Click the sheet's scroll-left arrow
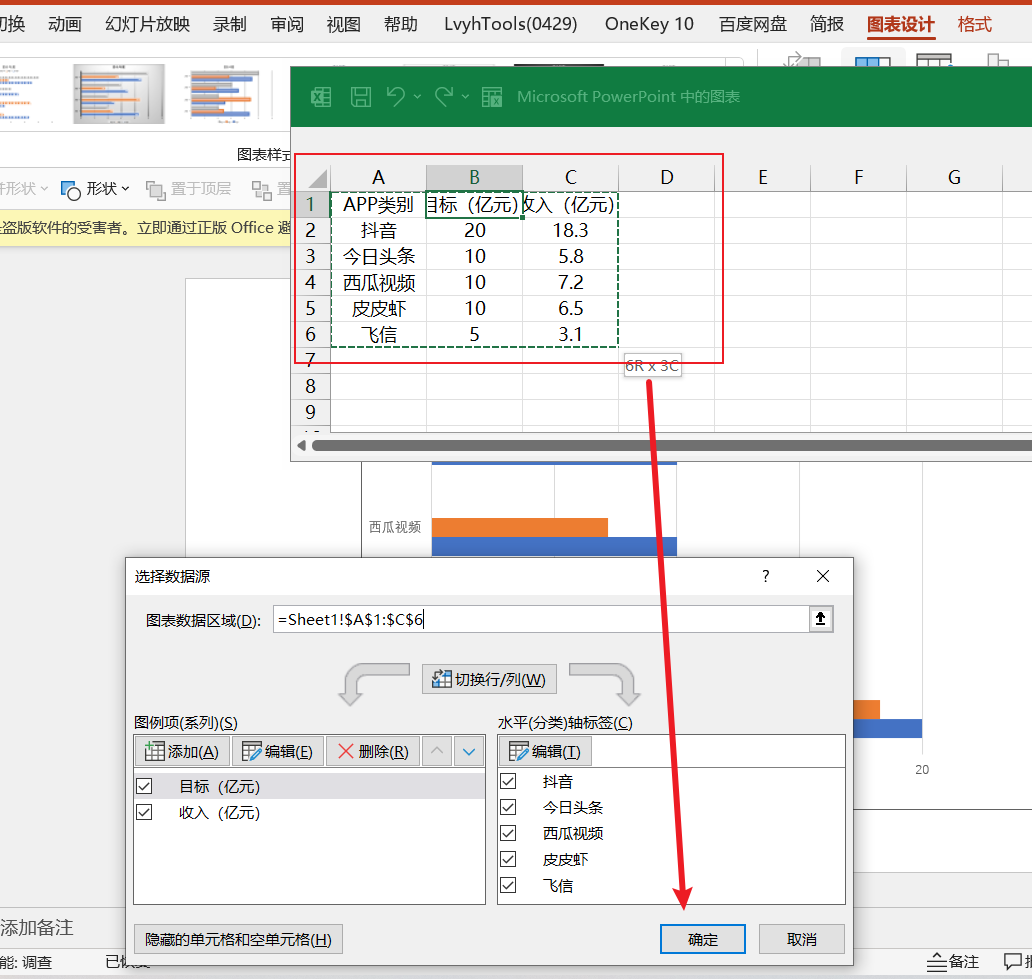This screenshot has height=979, width=1032. 301,446
